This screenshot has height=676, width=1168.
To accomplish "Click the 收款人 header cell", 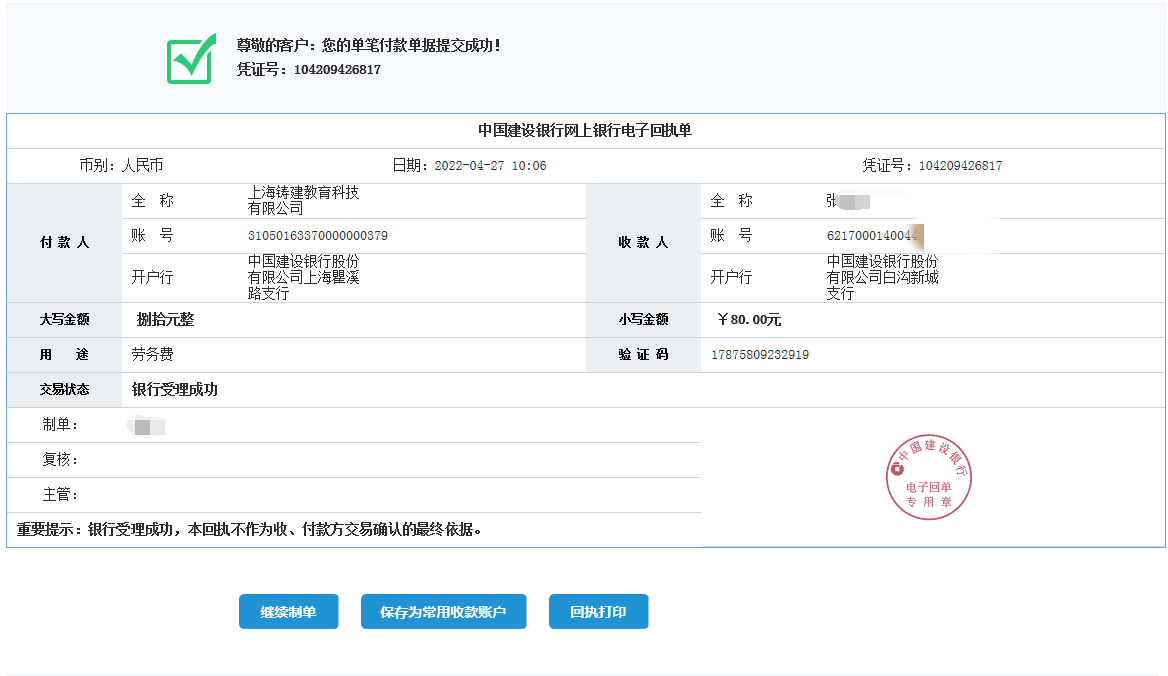I will [x=643, y=243].
